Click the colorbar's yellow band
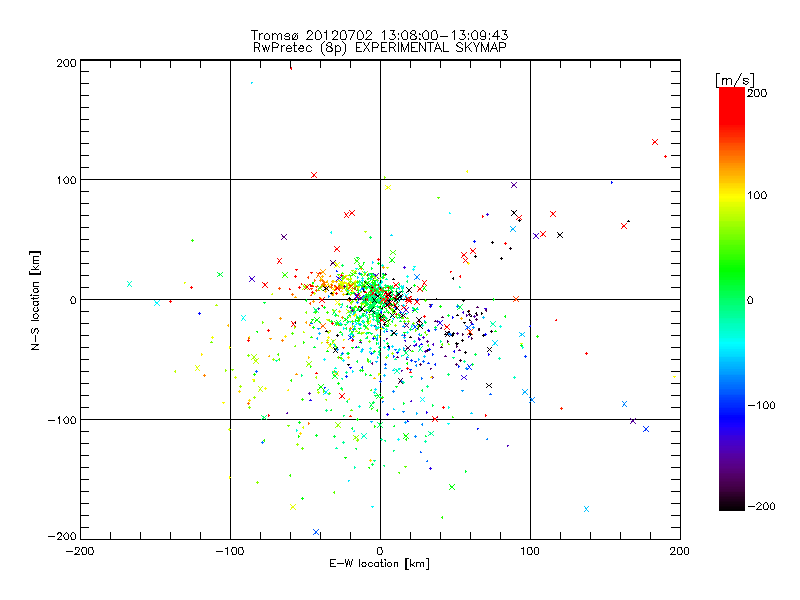 [732, 195]
